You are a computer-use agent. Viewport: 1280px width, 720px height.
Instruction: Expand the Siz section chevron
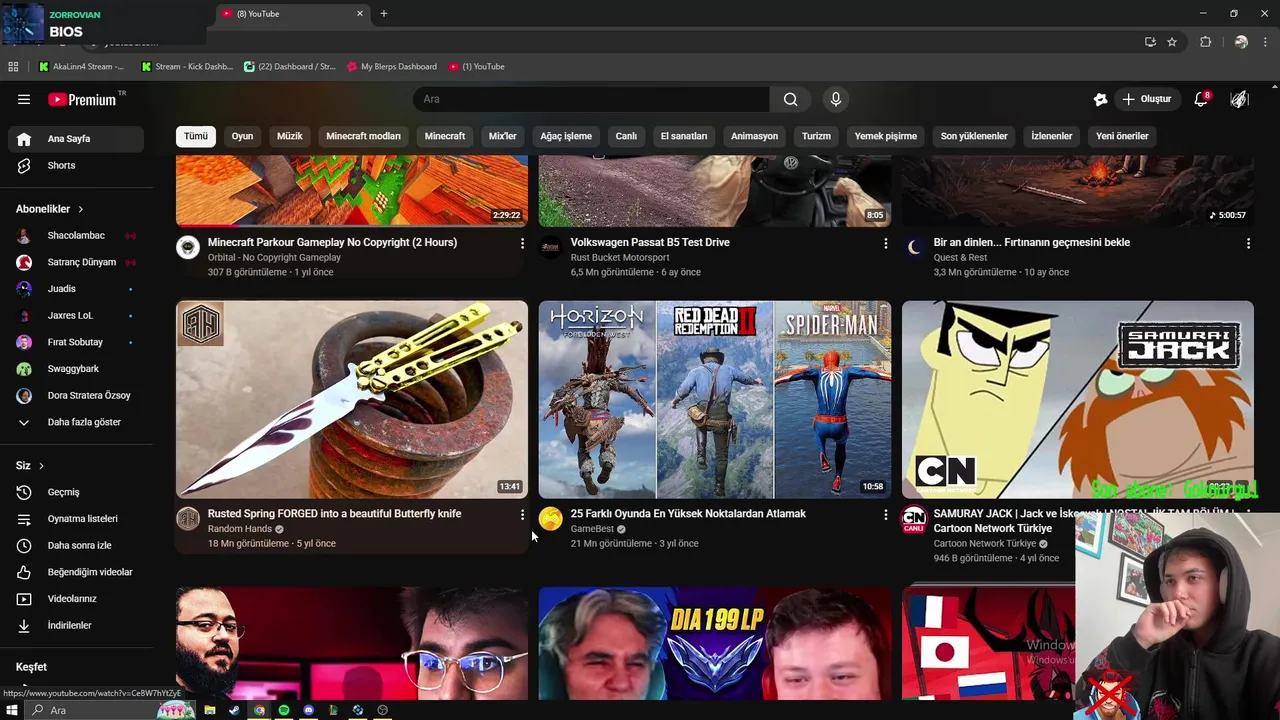click(41, 466)
